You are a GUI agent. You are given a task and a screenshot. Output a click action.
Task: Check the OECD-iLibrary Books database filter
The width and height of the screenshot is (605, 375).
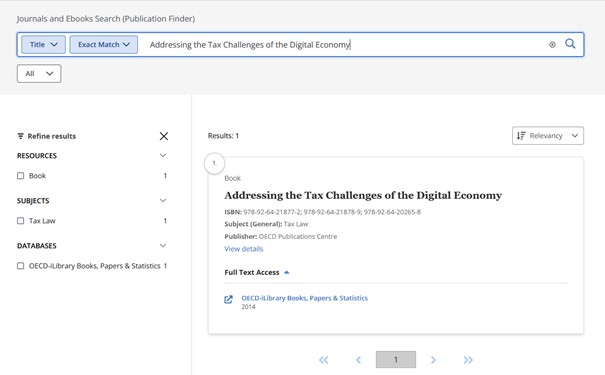coord(20,266)
